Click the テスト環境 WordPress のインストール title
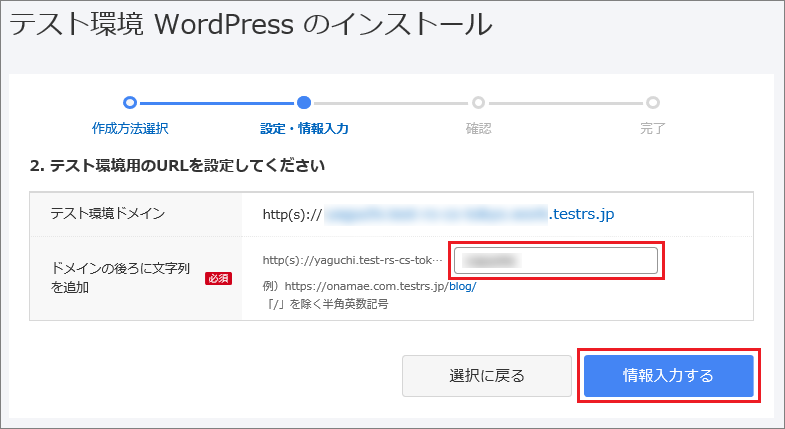The width and height of the screenshot is (785, 429). [x=251, y=24]
